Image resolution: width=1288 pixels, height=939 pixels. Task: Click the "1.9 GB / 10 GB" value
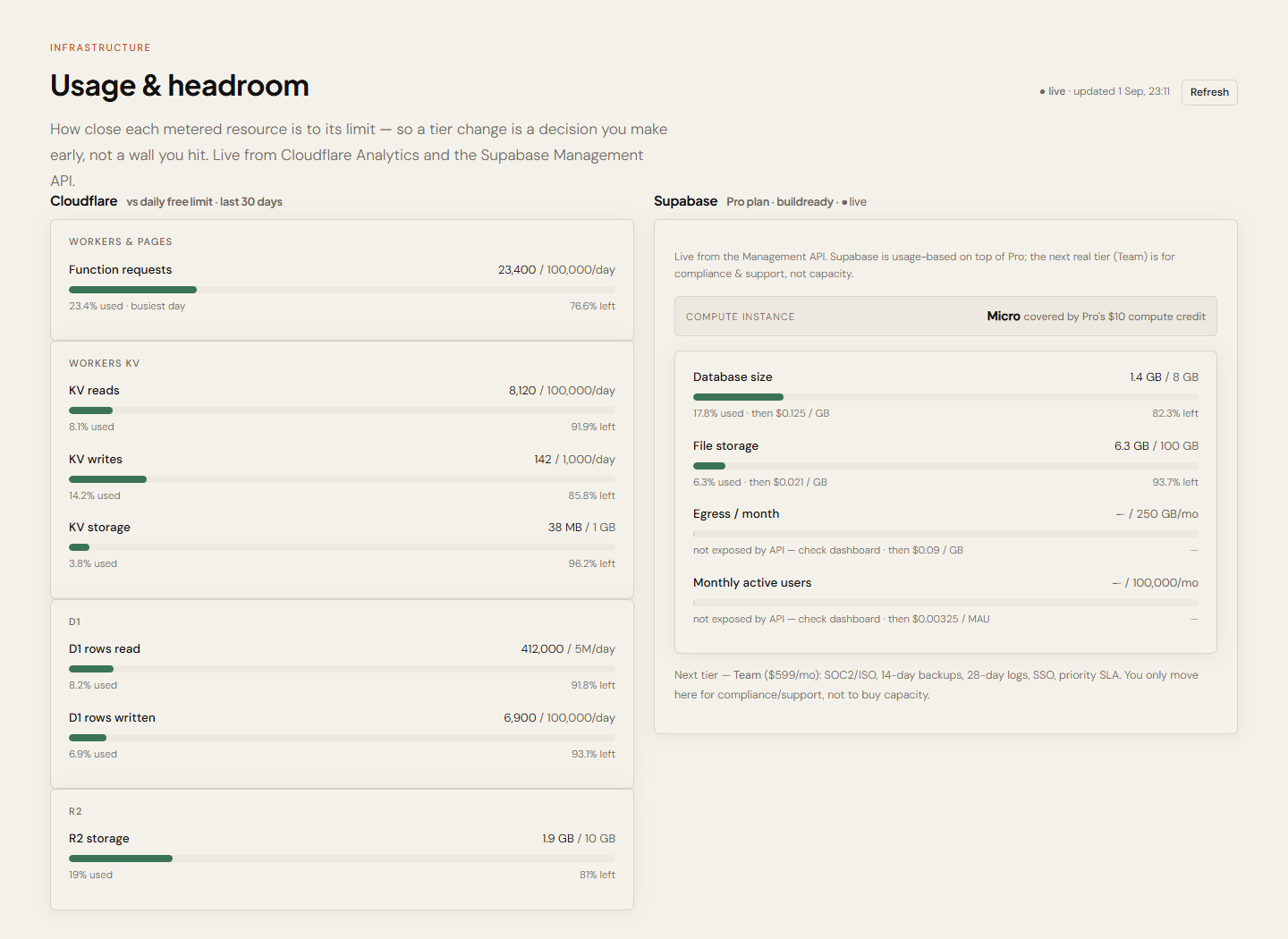pyautogui.click(x=579, y=839)
